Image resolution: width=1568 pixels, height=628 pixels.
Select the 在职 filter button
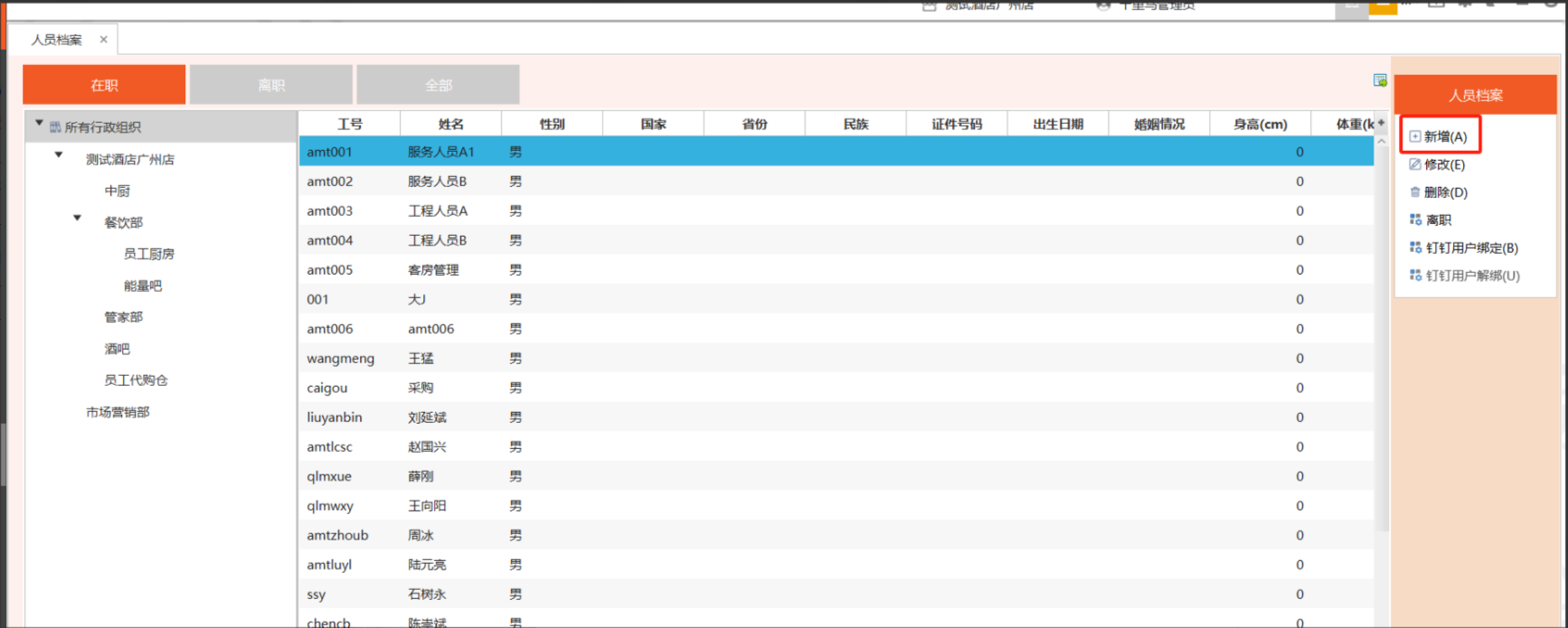pos(104,85)
